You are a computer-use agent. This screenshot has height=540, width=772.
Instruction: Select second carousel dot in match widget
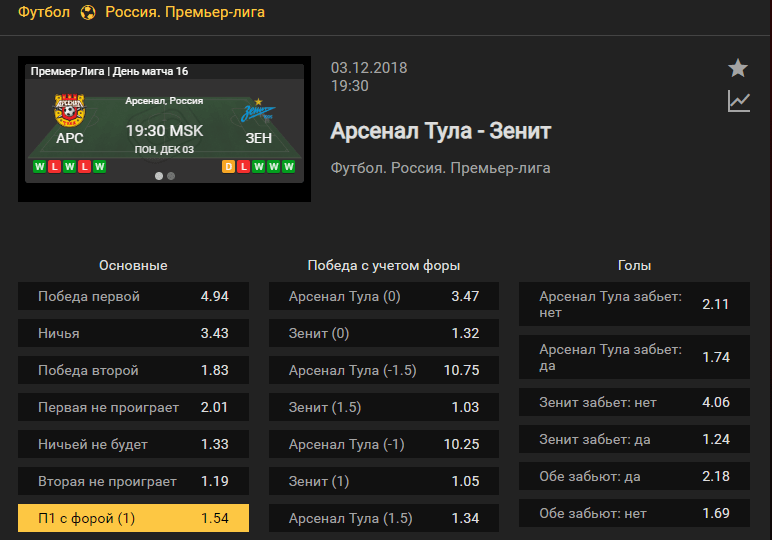click(171, 176)
